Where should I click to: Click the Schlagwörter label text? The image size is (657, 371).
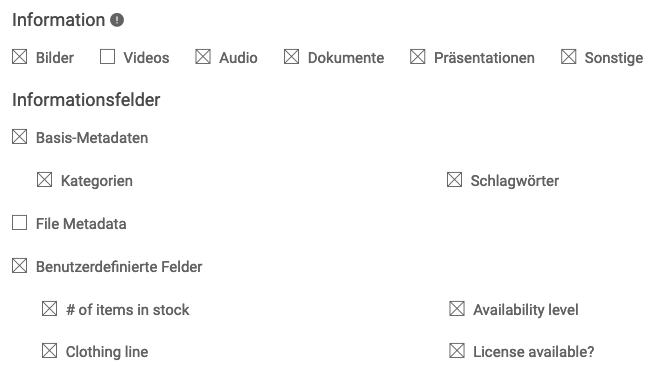point(515,181)
